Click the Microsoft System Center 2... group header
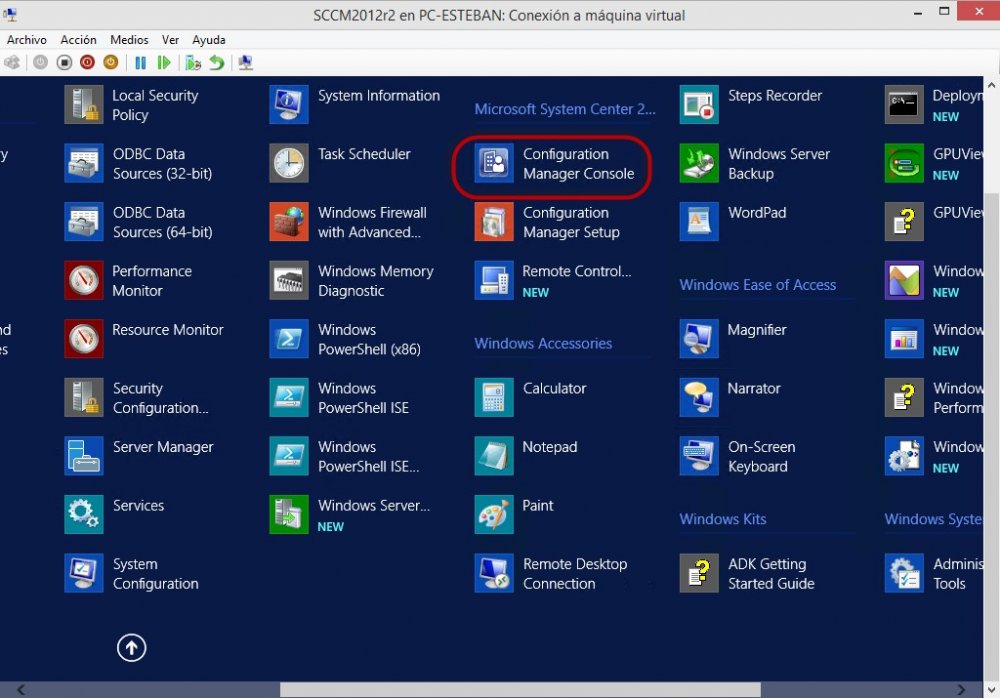This screenshot has height=698, width=1000. click(x=564, y=109)
